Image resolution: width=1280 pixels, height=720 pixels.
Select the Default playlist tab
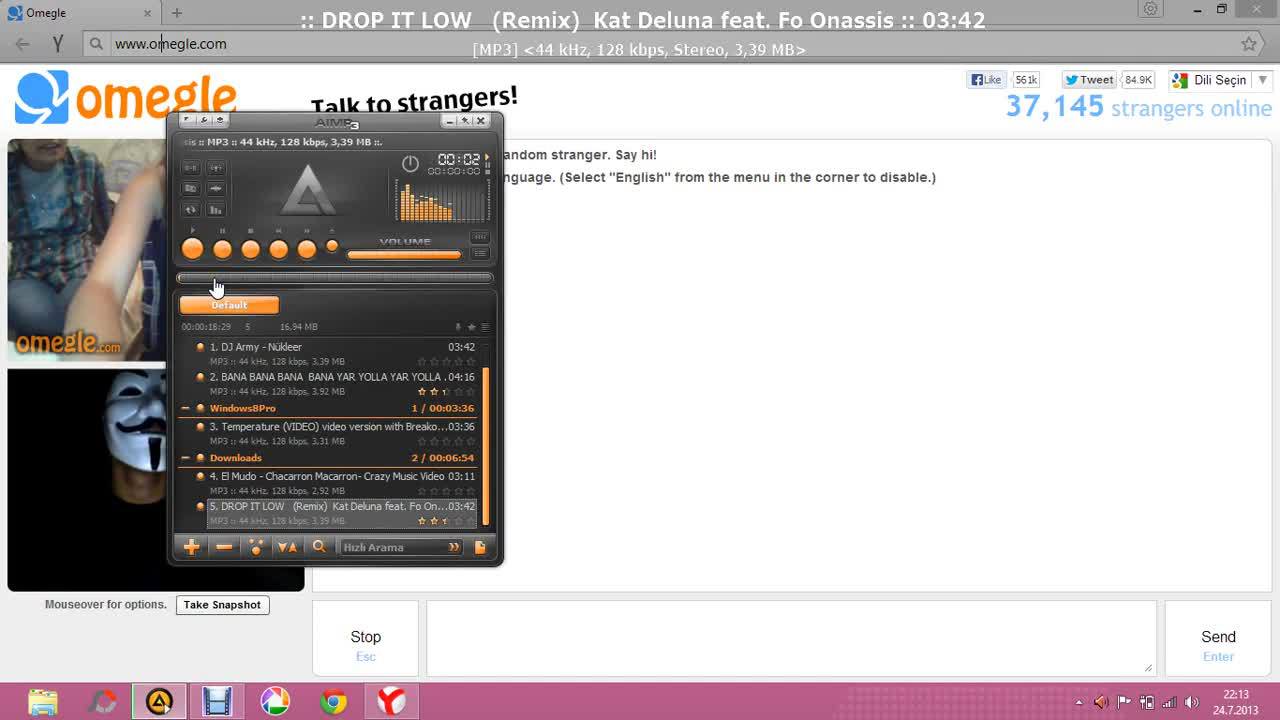[229, 305]
